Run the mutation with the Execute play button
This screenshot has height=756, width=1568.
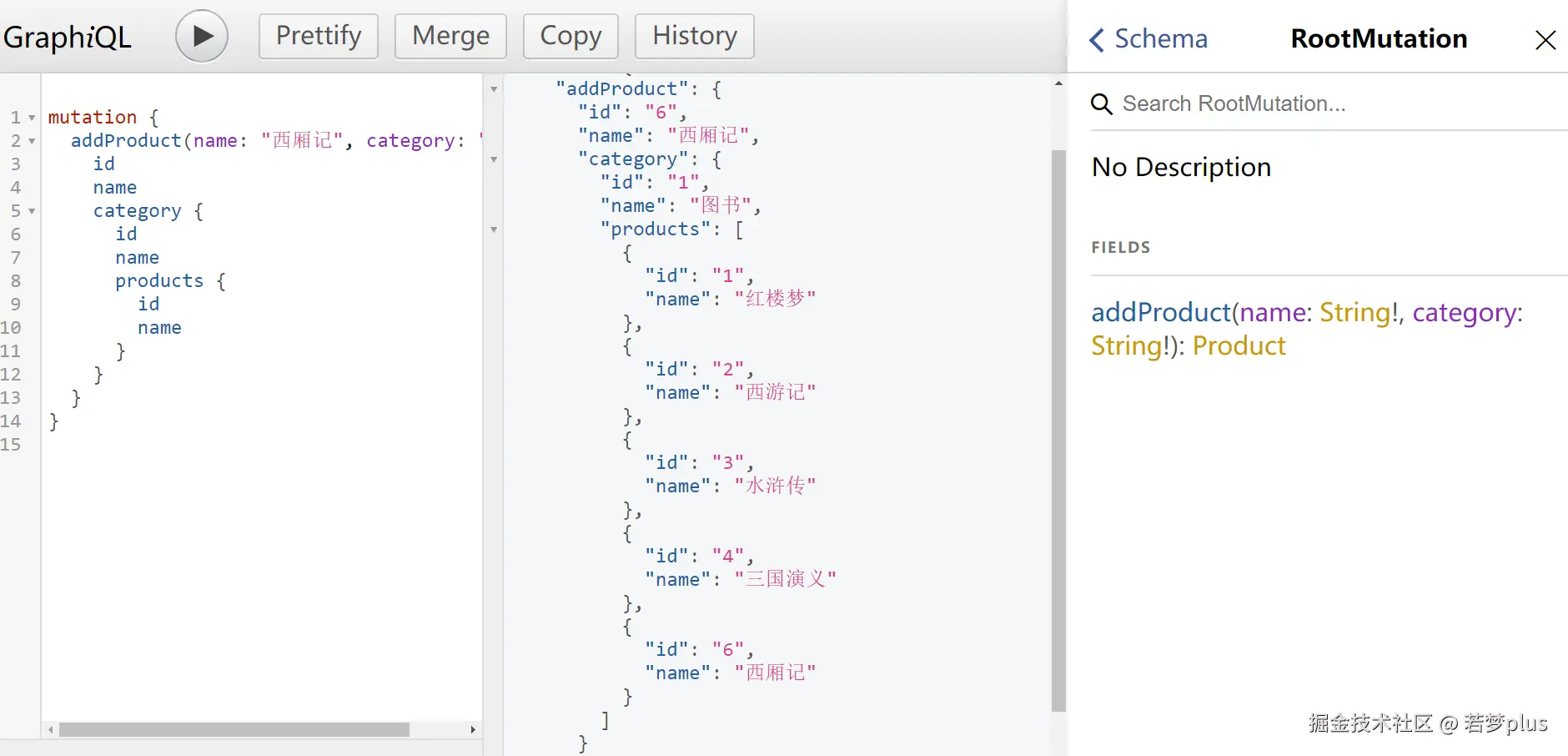200,35
